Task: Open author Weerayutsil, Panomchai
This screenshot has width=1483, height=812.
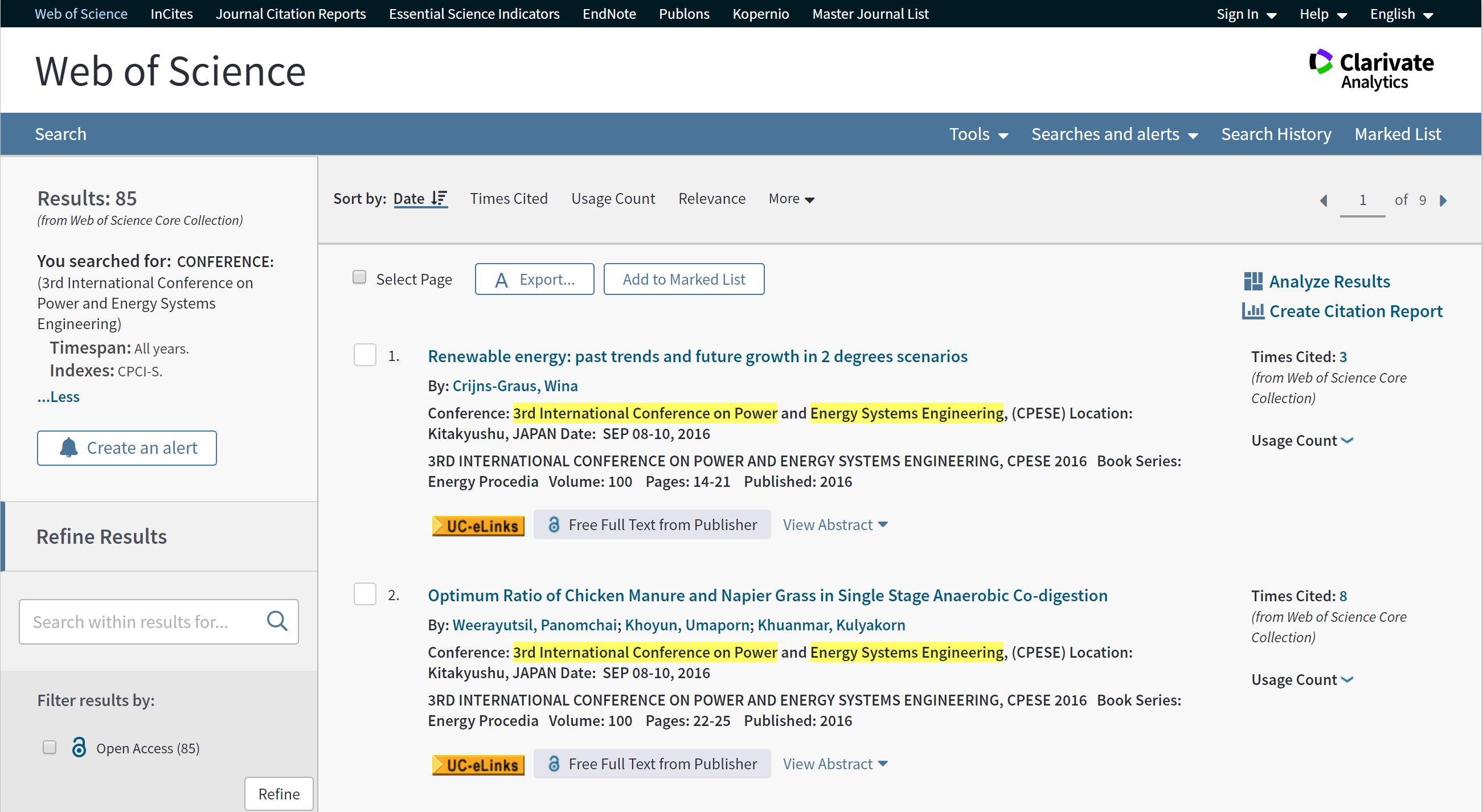Action: coord(534,625)
